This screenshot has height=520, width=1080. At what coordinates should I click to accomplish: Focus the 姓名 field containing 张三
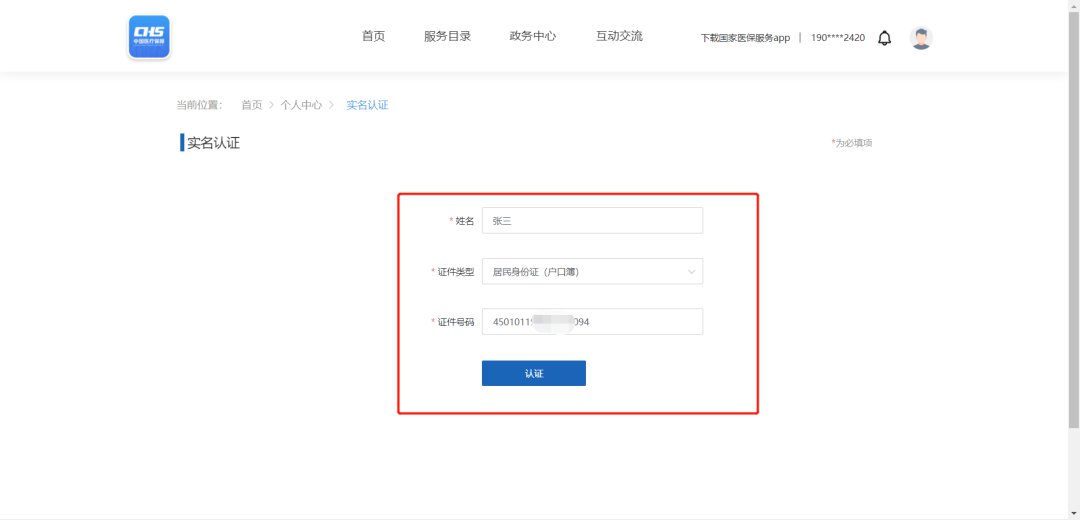pyautogui.click(x=592, y=221)
